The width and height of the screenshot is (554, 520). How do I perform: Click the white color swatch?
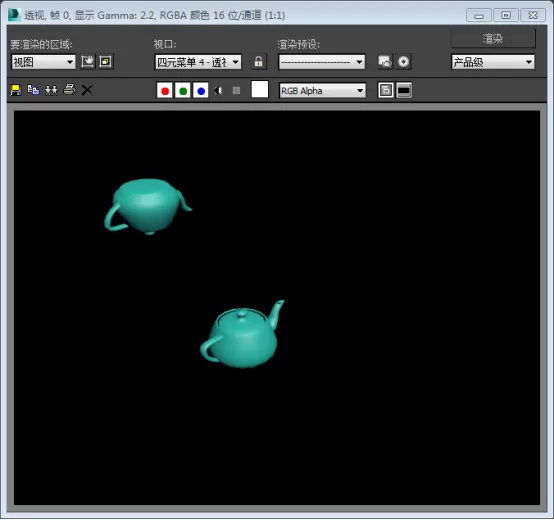coord(260,89)
